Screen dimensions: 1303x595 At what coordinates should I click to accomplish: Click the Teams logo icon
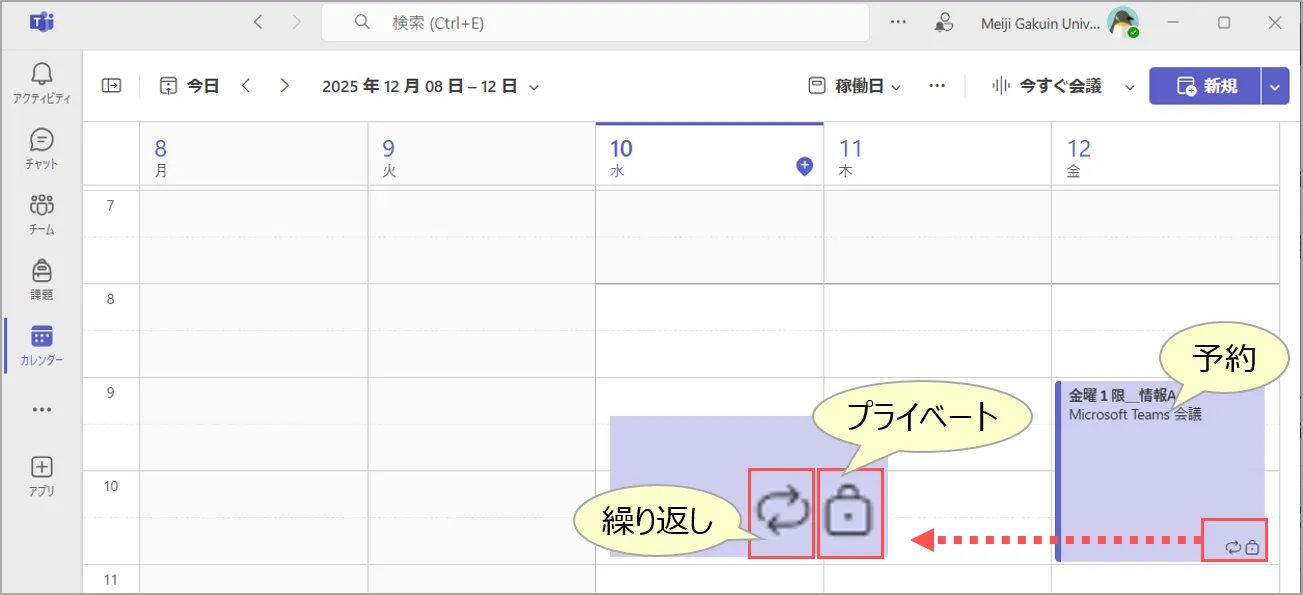(41, 22)
